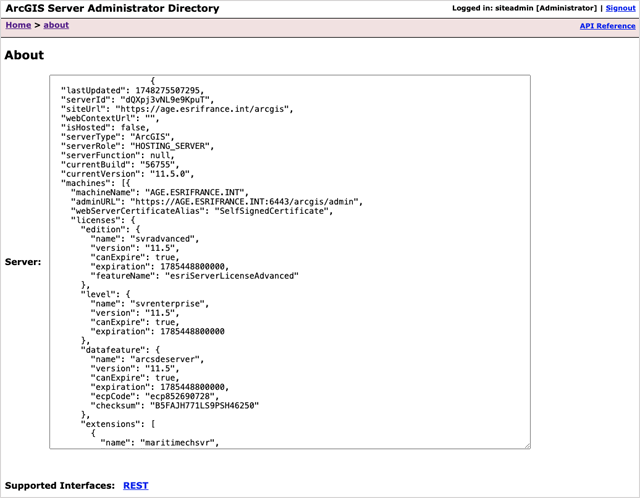
Task: Click the "adminURL" line
Action: pyautogui.click(x=217, y=202)
